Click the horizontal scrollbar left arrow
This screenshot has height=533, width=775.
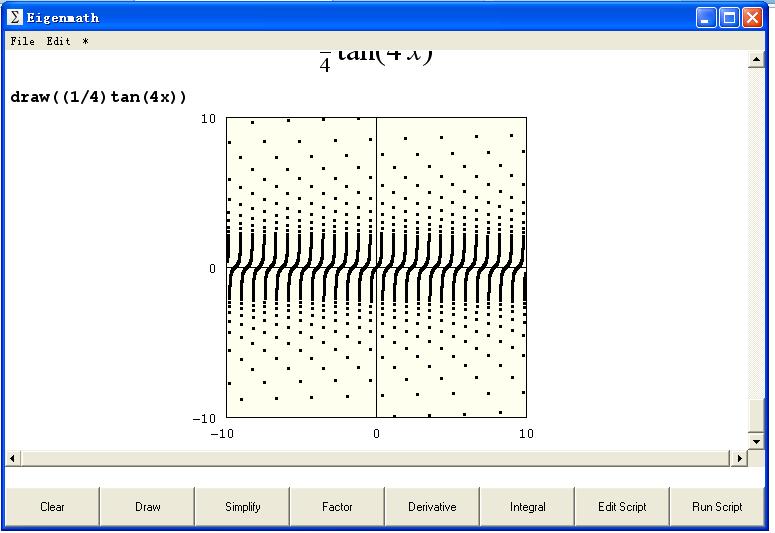[x=13, y=458]
